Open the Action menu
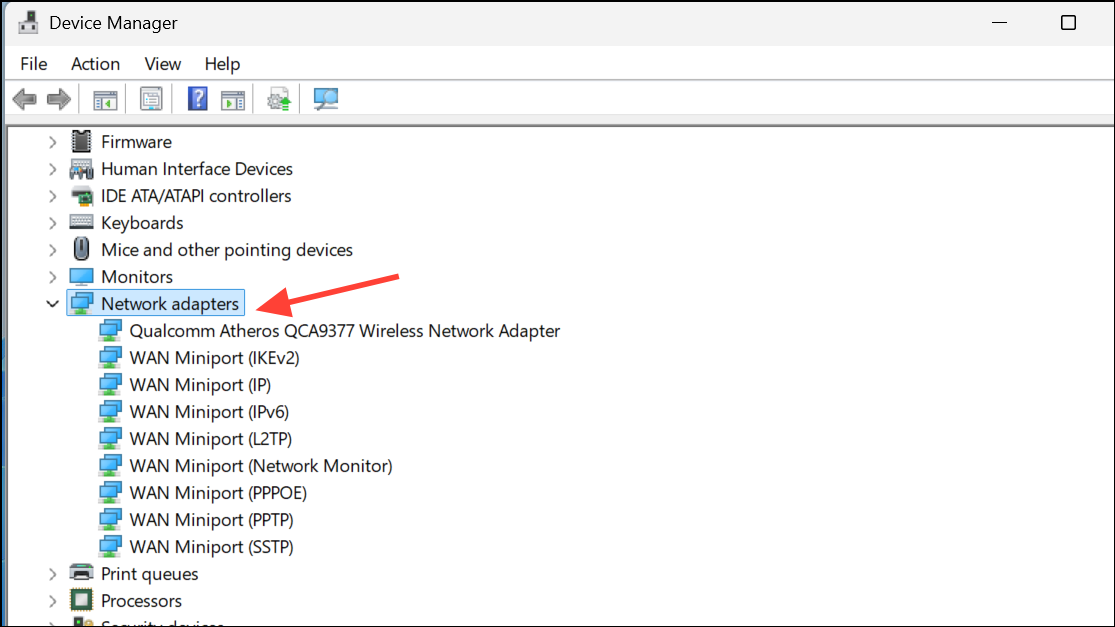Image resolution: width=1115 pixels, height=627 pixels. point(95,64)
